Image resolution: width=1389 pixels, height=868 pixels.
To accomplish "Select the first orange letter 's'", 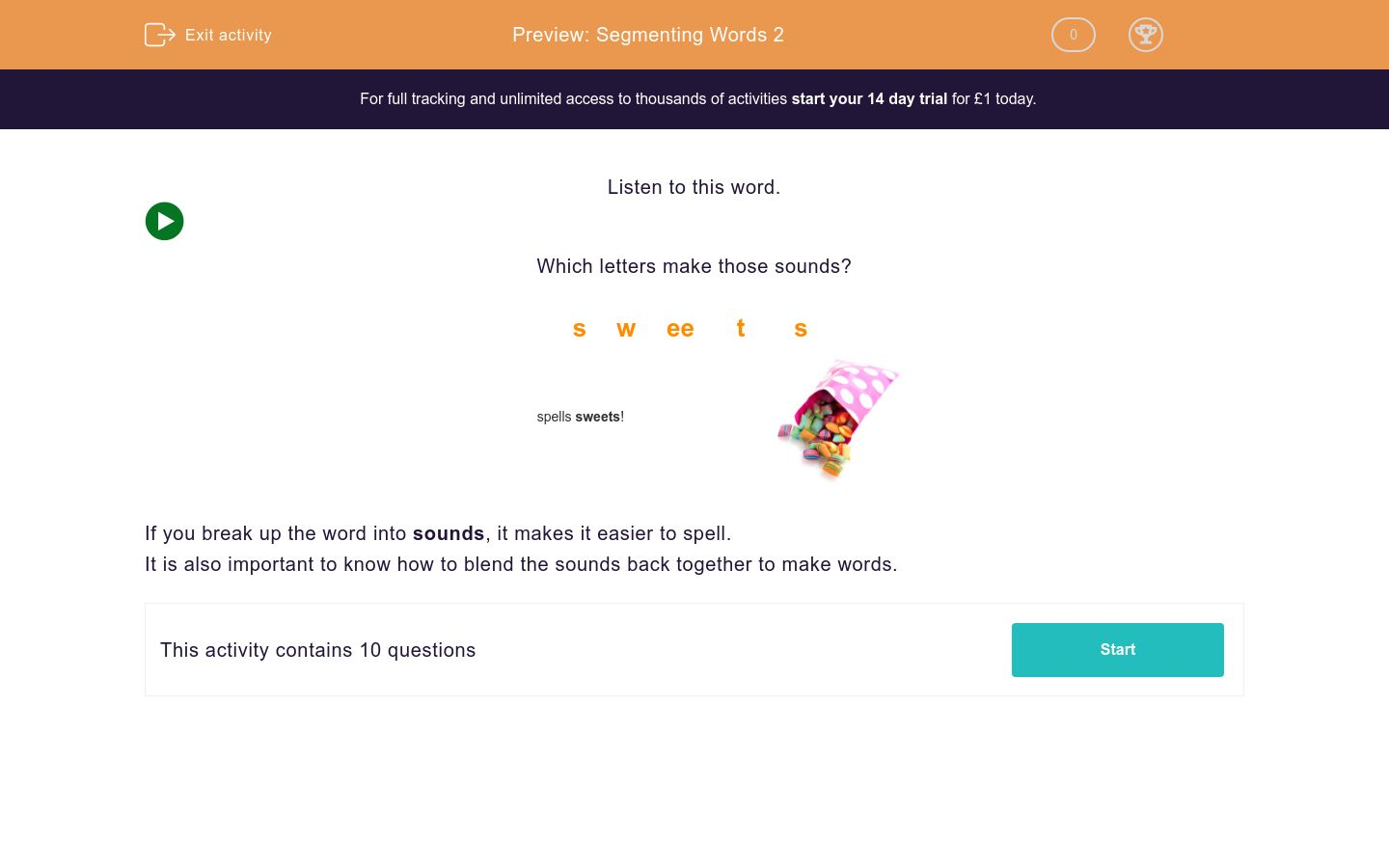I will (x=579, y=329).
